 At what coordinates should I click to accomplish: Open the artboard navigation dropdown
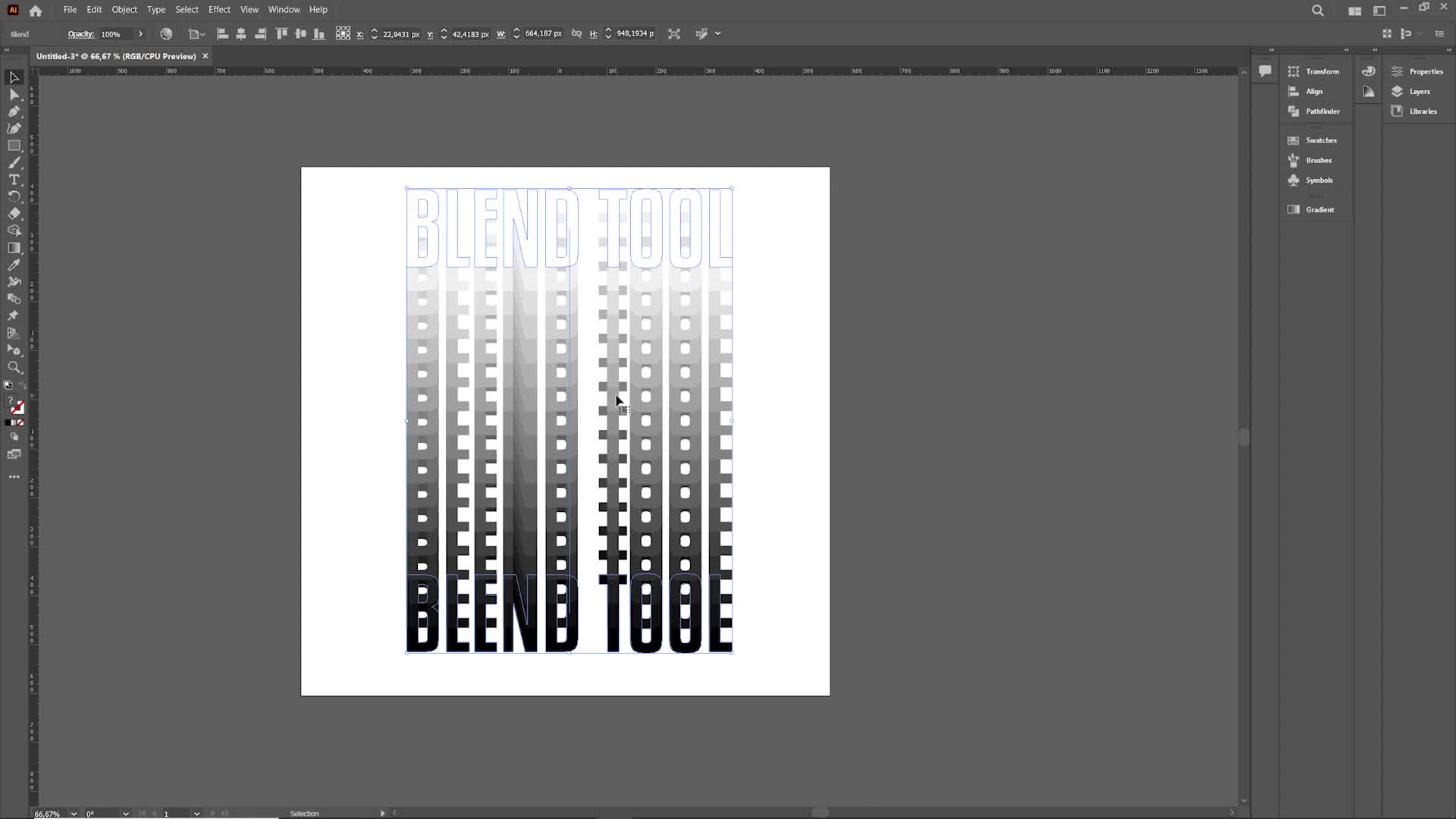click(x=196, y=814)
